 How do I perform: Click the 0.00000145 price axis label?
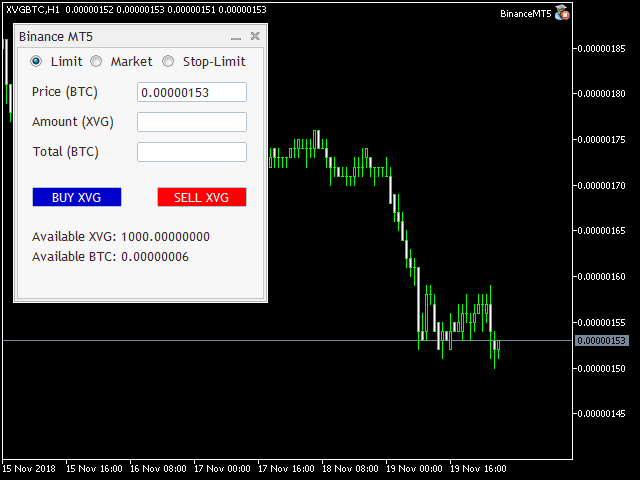click(601, 414)
